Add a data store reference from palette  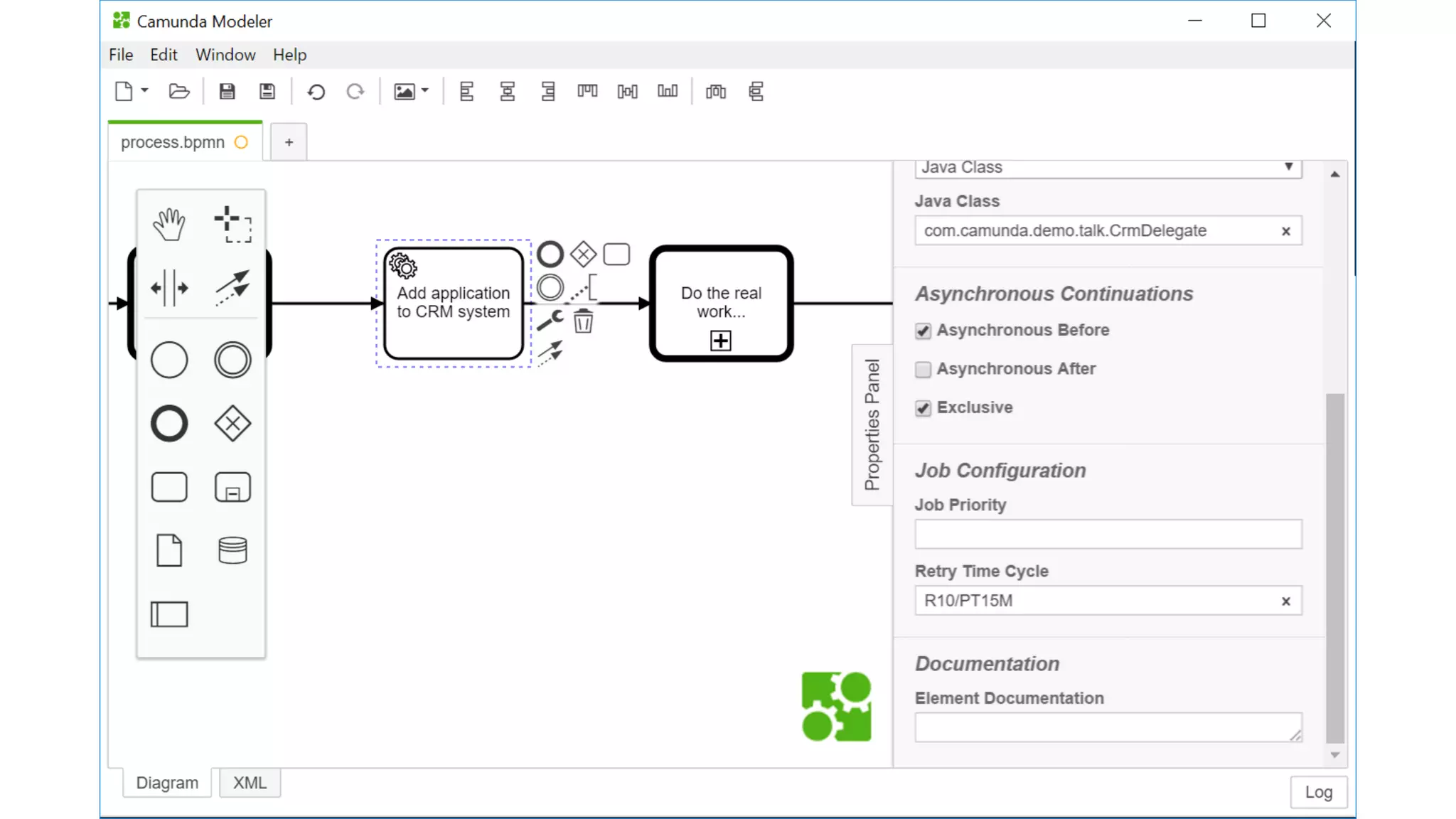232,550
